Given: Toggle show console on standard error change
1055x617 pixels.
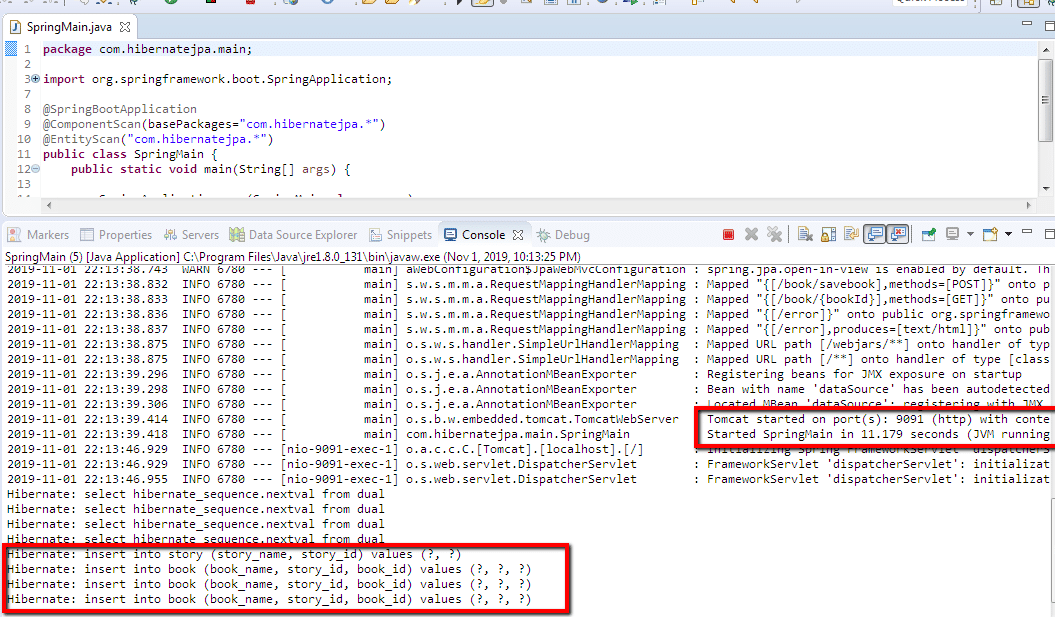Looking at the screenshot, I should pyautogui.click(x=898, y=235).
